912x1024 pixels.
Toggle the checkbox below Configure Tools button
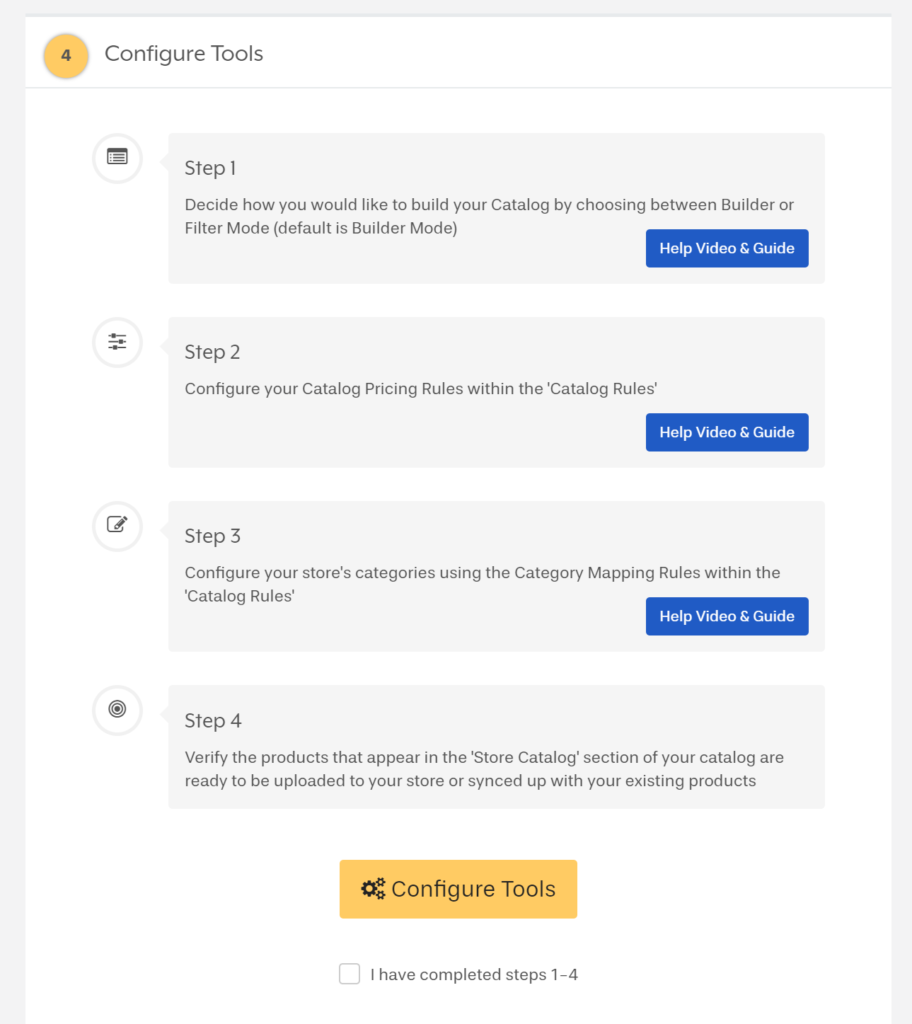pos(349,973)
